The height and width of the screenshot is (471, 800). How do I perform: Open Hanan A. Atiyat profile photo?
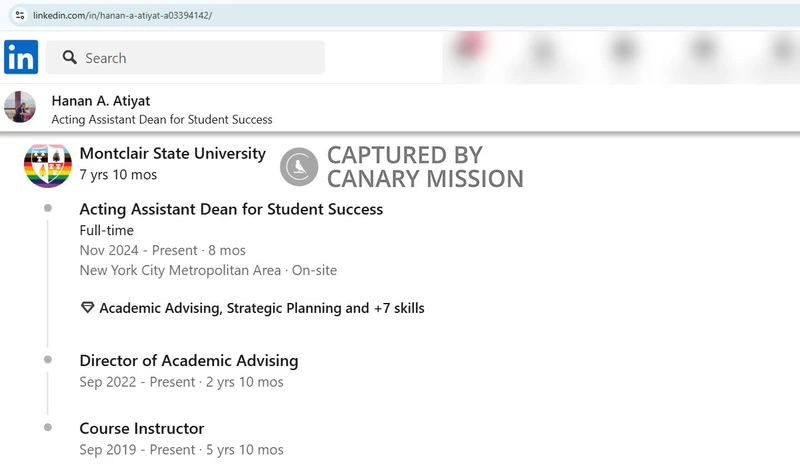pyautogui.click(x=20, y=107)
